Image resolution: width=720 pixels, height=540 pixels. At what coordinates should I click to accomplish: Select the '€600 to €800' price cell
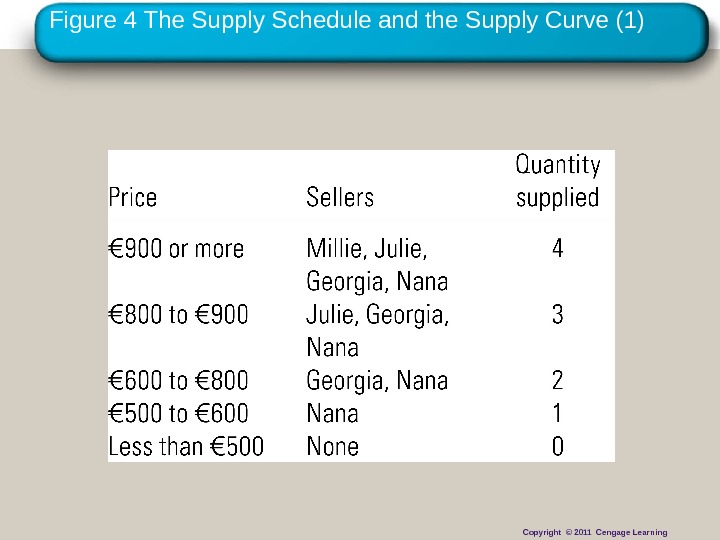coord(178,381)
